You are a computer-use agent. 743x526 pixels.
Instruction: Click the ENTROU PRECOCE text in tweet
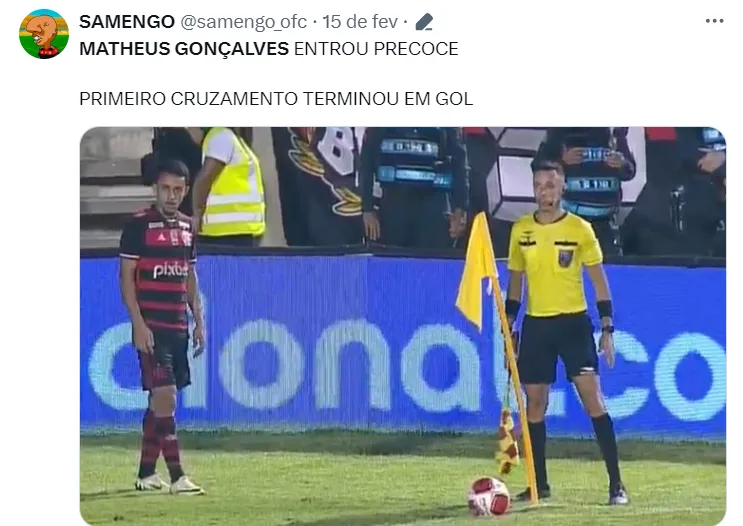(376, 49)
